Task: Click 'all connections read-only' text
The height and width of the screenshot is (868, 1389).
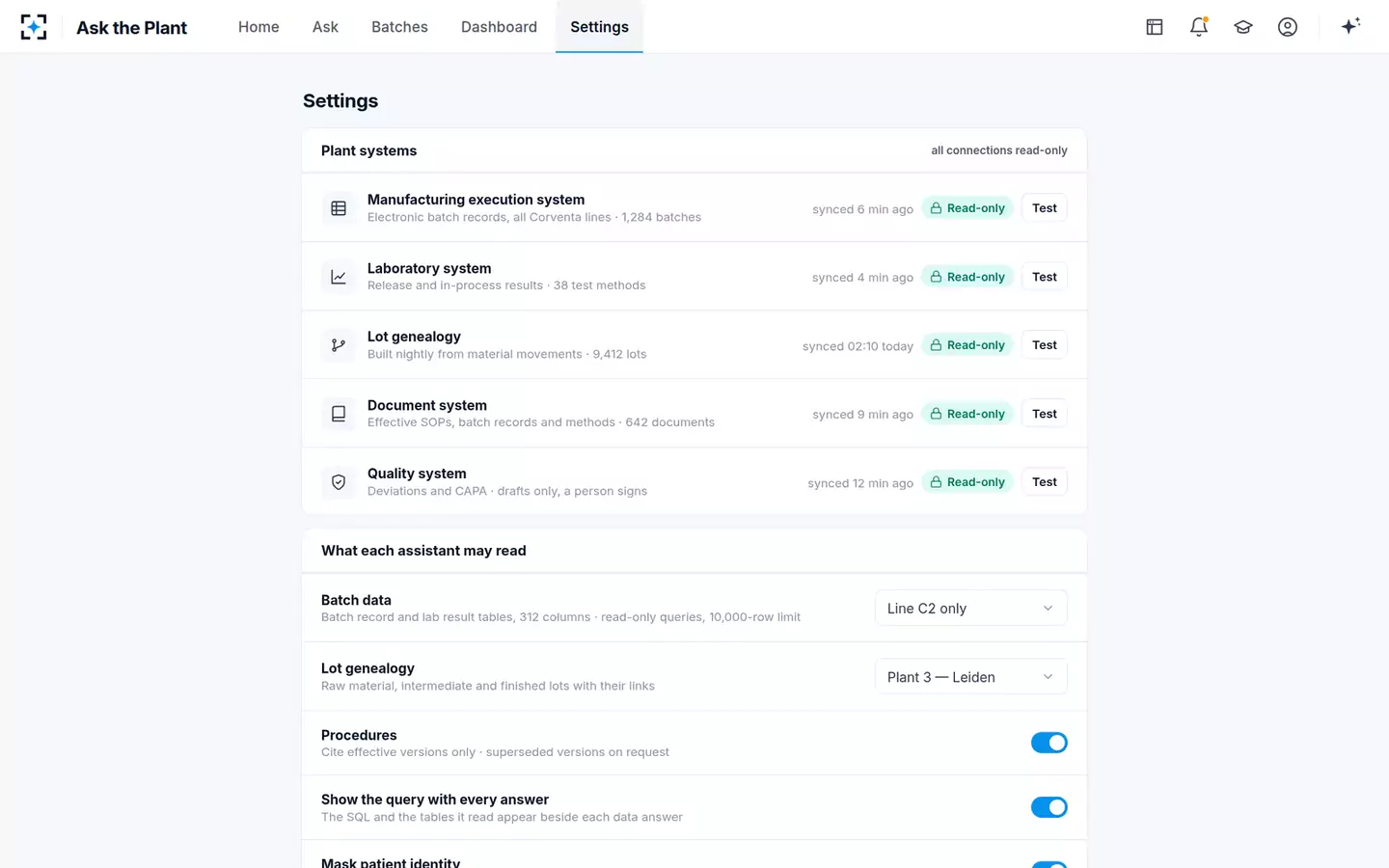Action: click(x=999, y=150)
